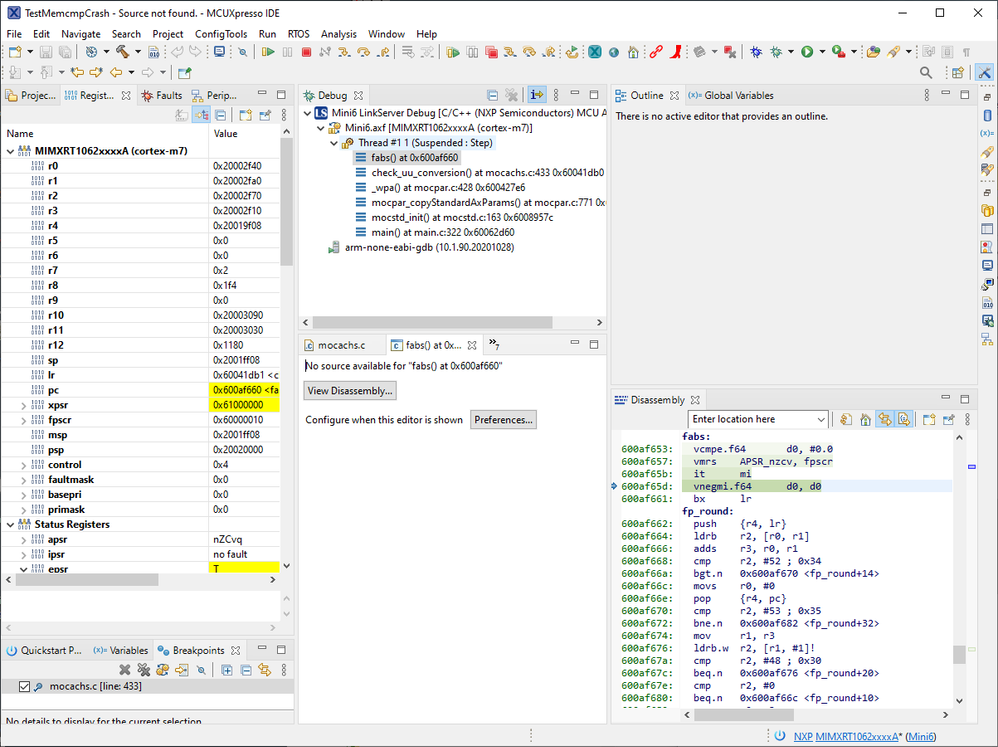Click the Disassembly vertical scrollbar thumb
The image size is (998, 747).
959,654
